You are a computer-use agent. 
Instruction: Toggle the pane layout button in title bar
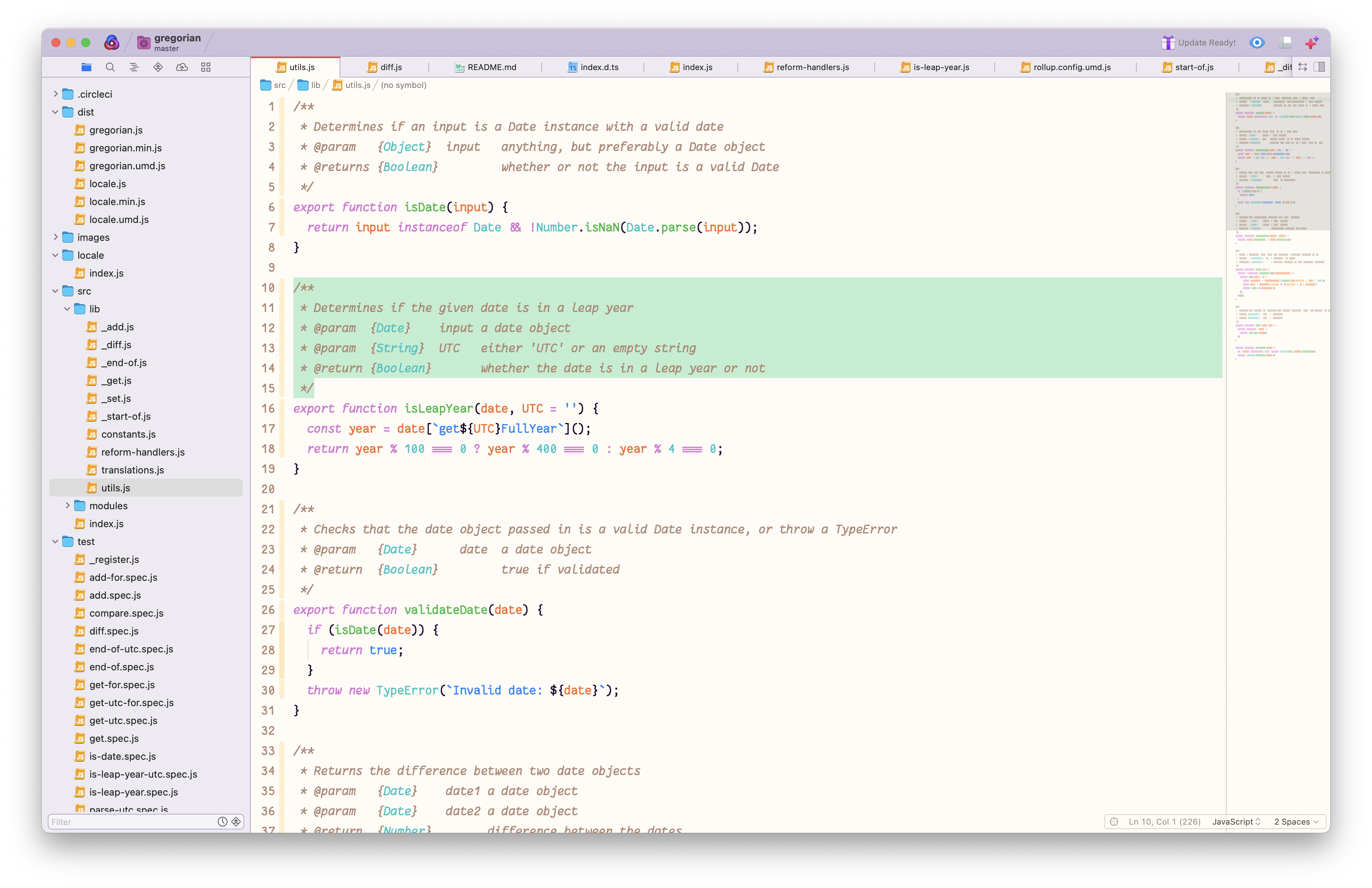click(x=1285, y=42)
